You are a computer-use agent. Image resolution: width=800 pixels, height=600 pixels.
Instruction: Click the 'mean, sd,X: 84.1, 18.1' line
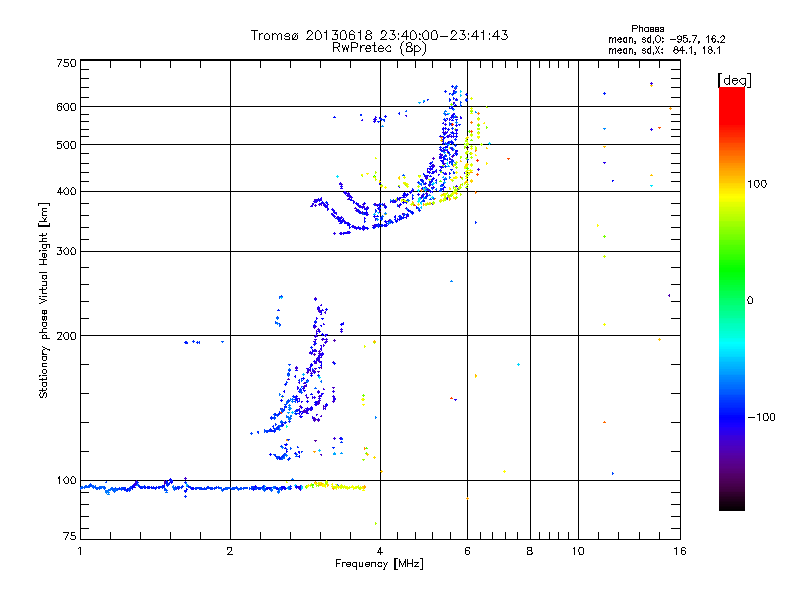click(x=665, y=50)
